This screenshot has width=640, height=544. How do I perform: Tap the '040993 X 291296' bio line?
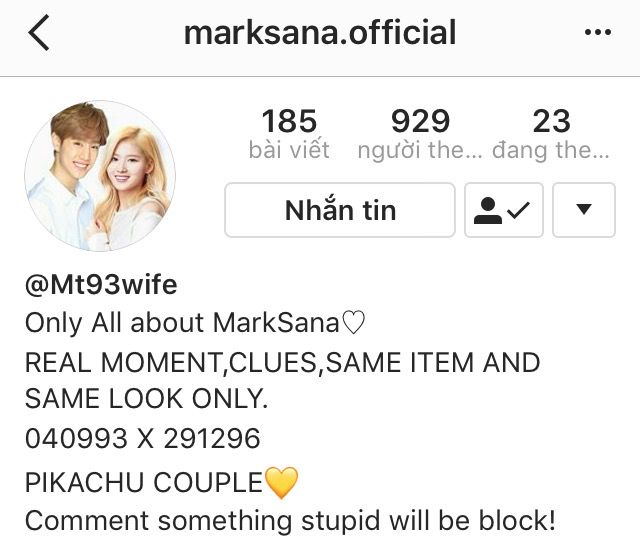(x=142, y=439)
